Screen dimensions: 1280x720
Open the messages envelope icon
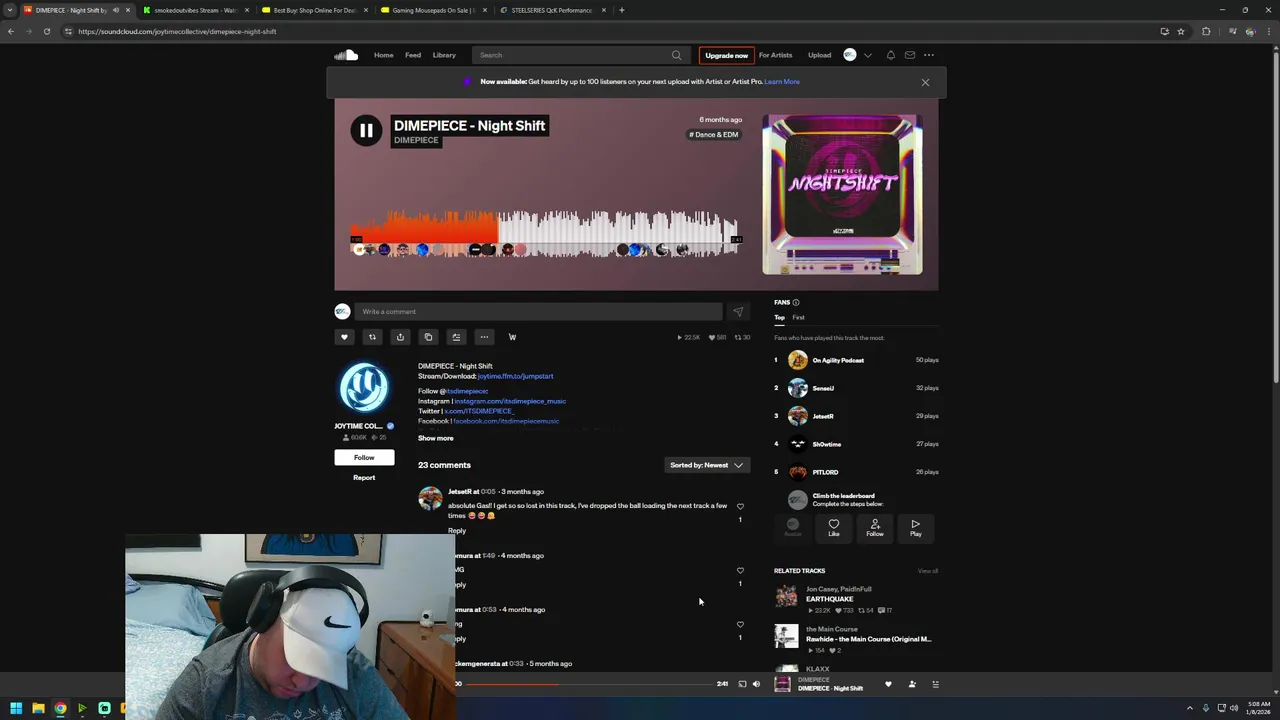point(910,55)
